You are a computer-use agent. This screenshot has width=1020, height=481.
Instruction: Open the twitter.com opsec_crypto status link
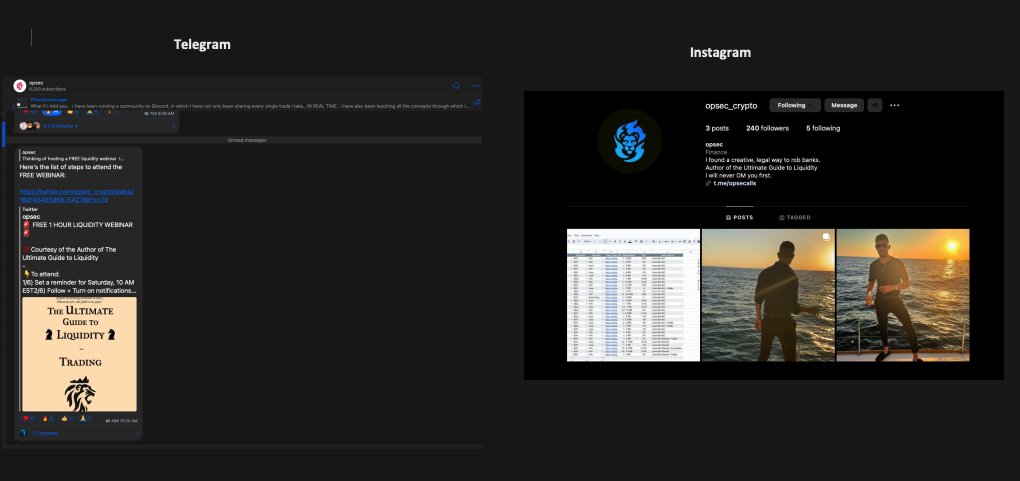pos(77,195)
